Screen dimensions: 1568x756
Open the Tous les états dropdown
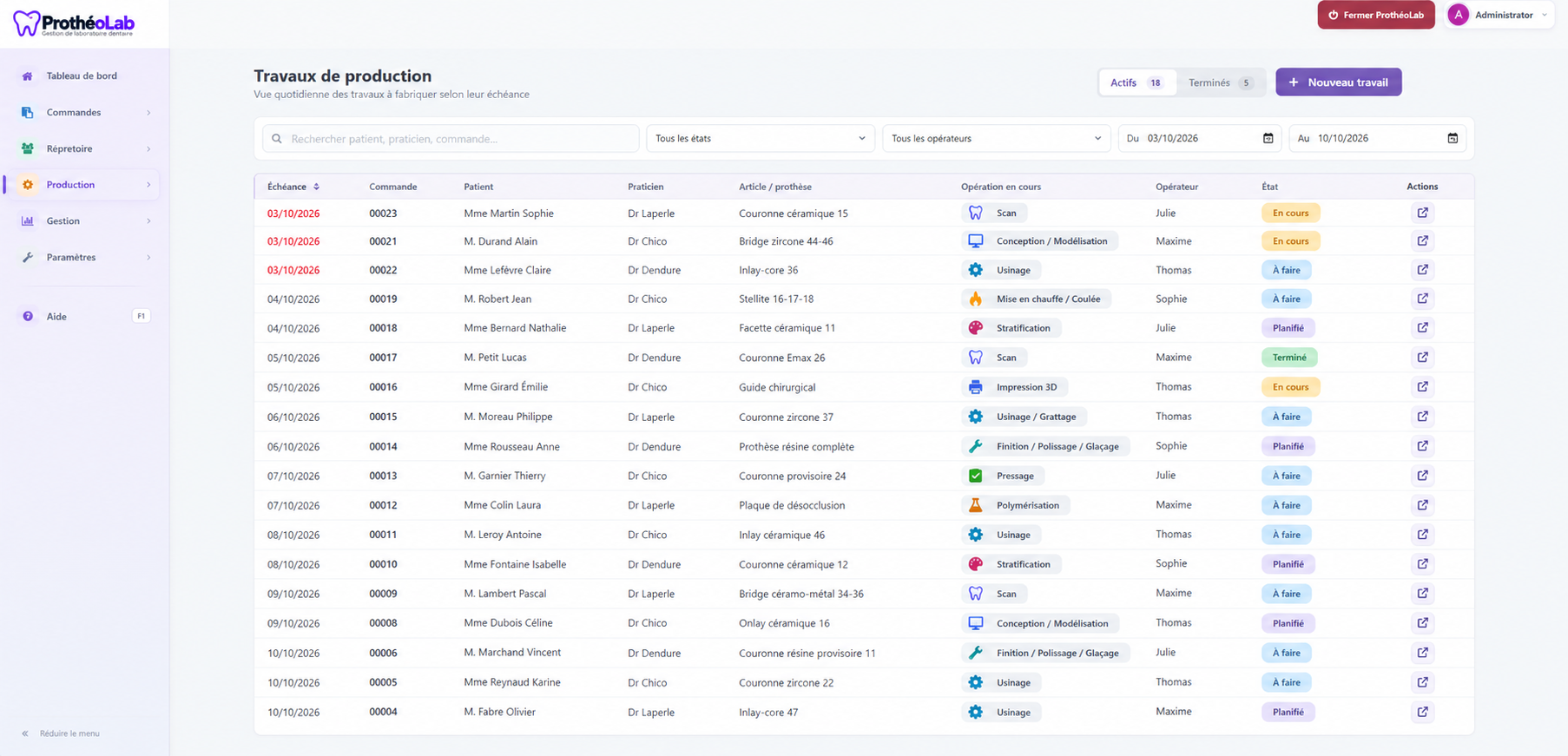760,138
